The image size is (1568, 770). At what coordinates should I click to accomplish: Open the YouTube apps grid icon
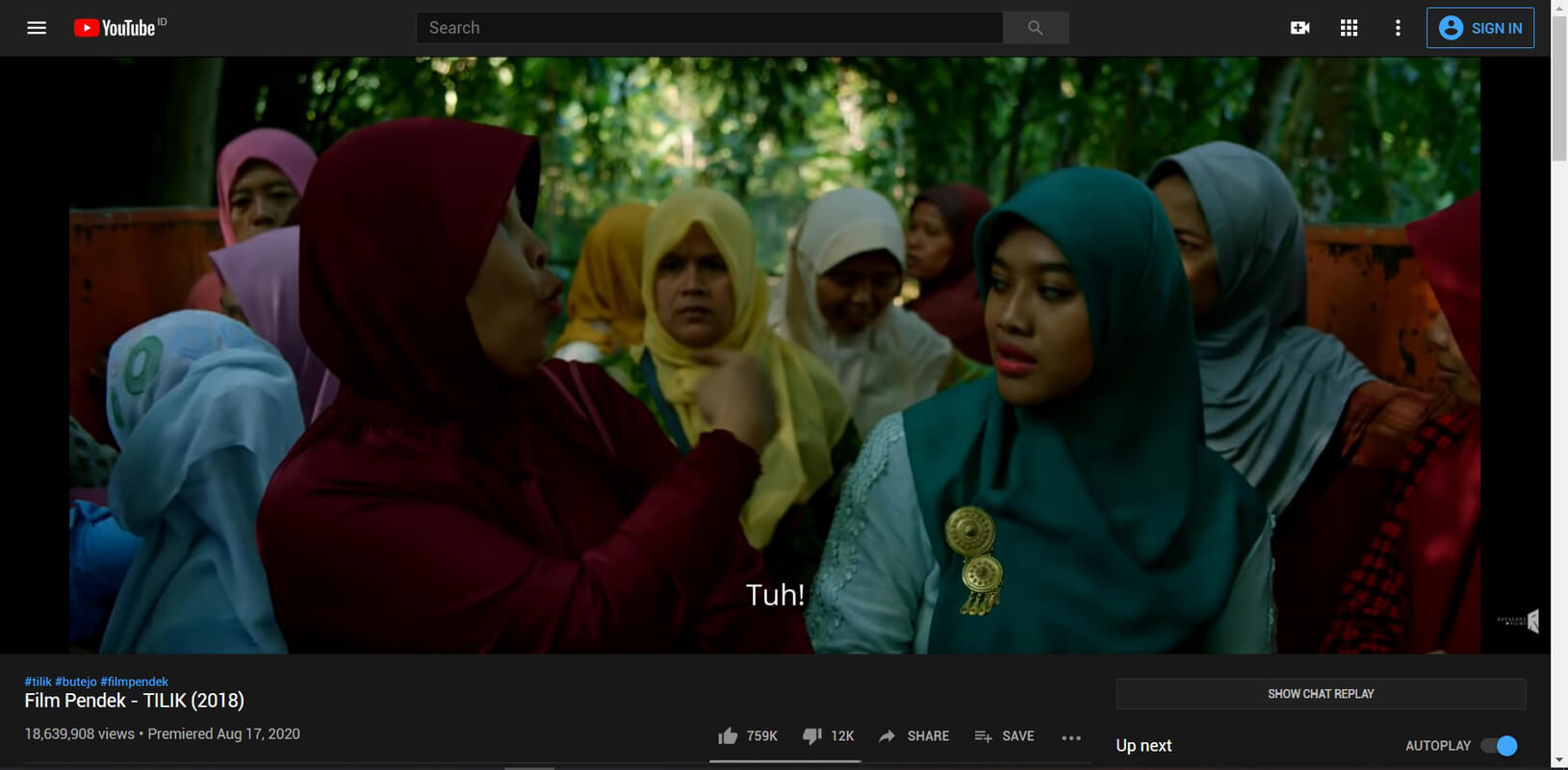[x=1349, y=28]
